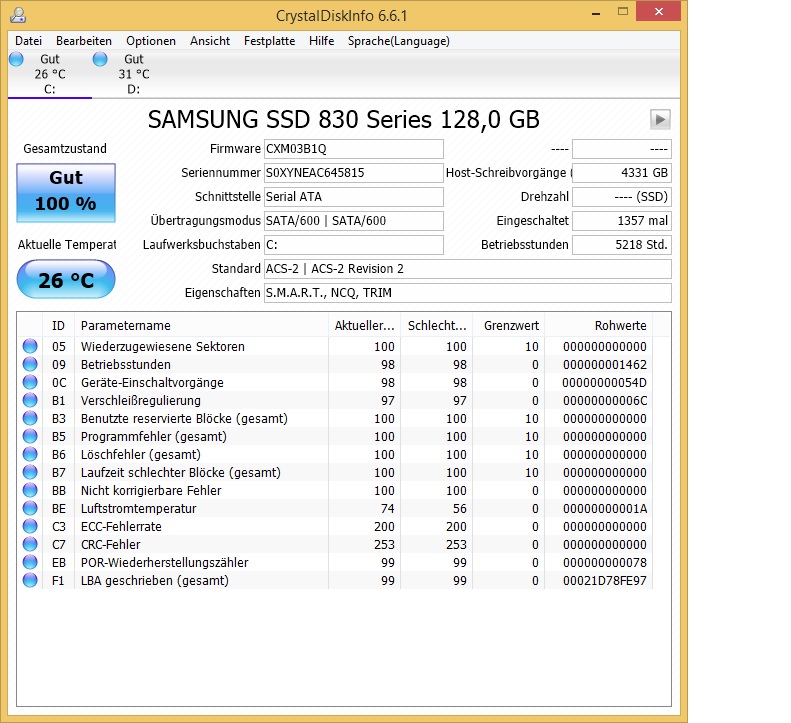The height and width of the screenshot is (723, 791).
Task: Click current value 253 in CRC-Fehler row
Action: (x=384, y=544)
